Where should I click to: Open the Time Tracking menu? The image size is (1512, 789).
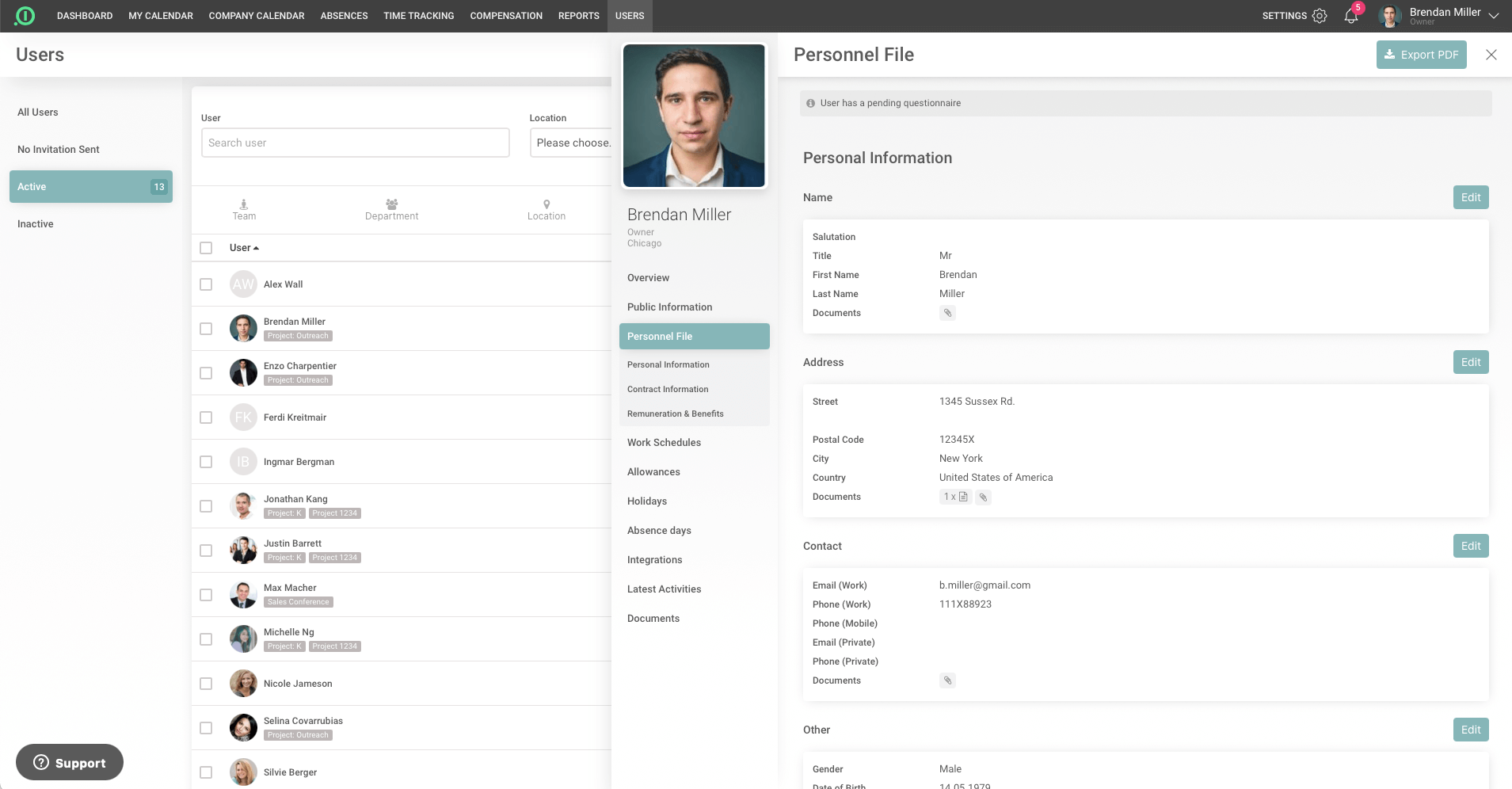[x=418, y=16]
